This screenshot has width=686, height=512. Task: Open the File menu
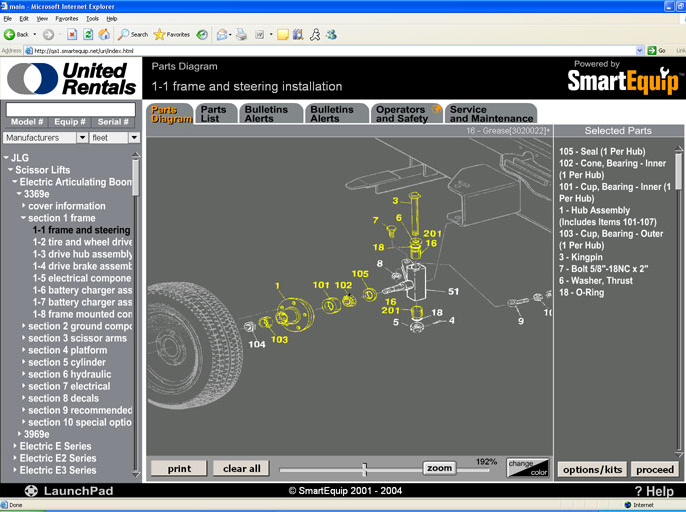click(7, 19)
